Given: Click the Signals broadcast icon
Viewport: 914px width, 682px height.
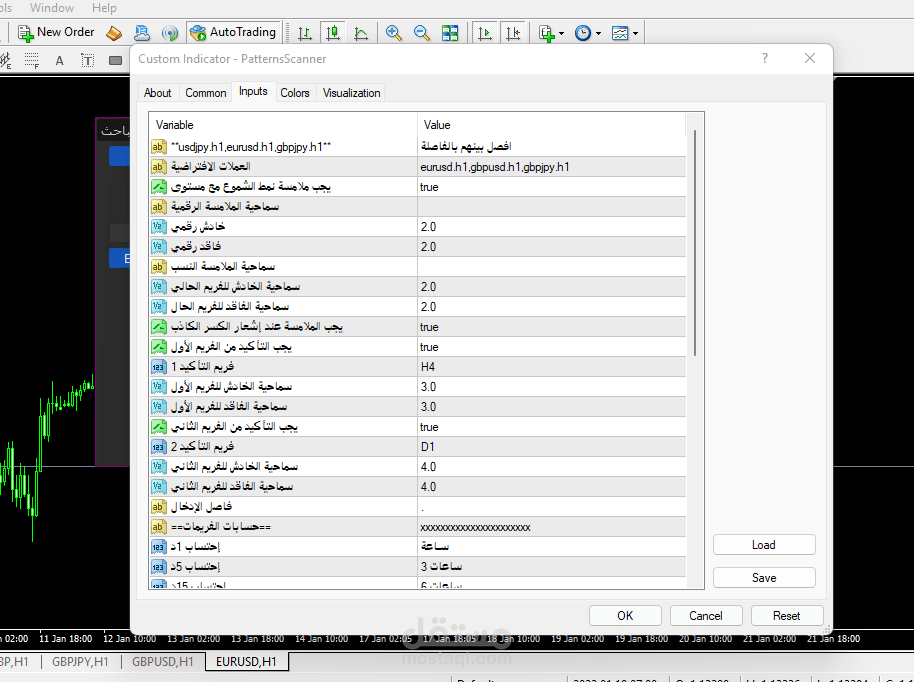Looking at the screenshot, I should (170, 33).
